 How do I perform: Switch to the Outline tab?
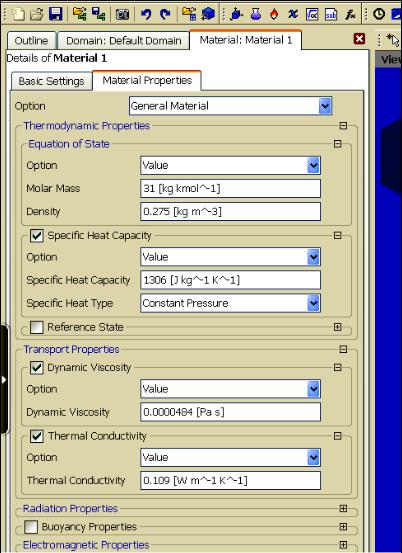31,41
